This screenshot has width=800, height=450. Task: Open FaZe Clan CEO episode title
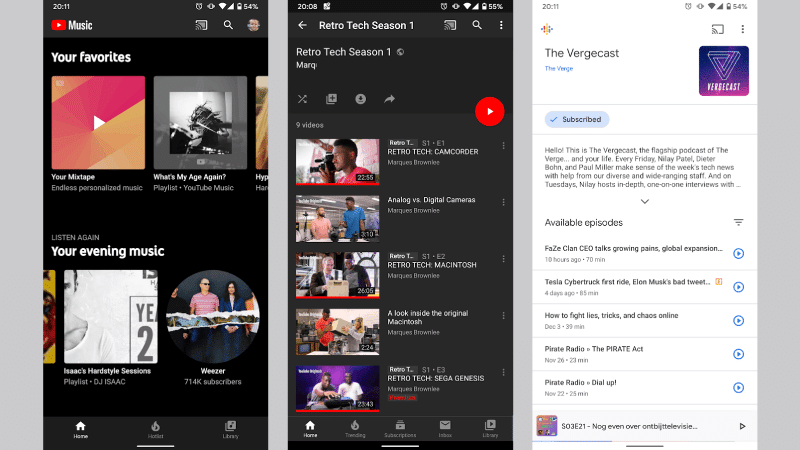pyautogui.click(x=634, y=248)
